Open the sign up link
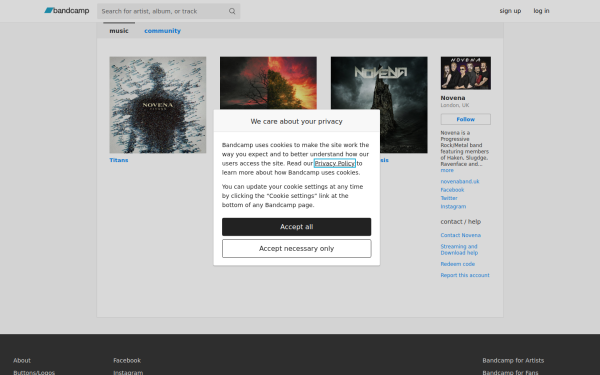Image resolution: width=600 pixels, height=375 pixels. pyautogui.click(x=510, y=11)
